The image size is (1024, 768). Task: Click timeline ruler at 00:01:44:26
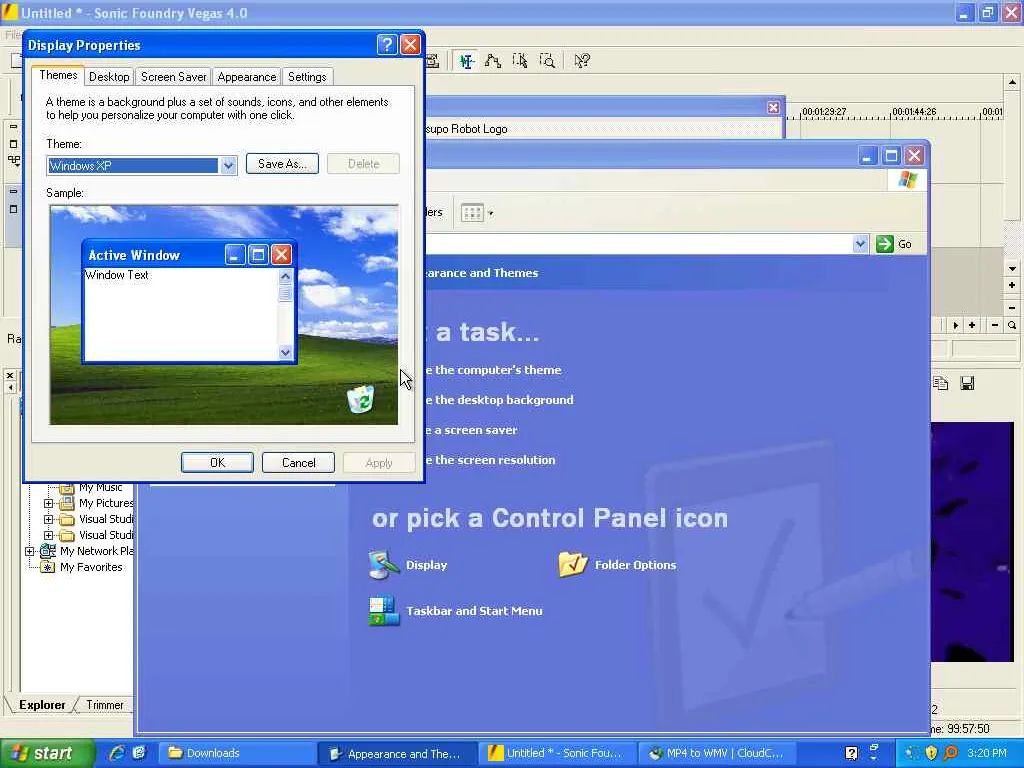pos(914,112)
